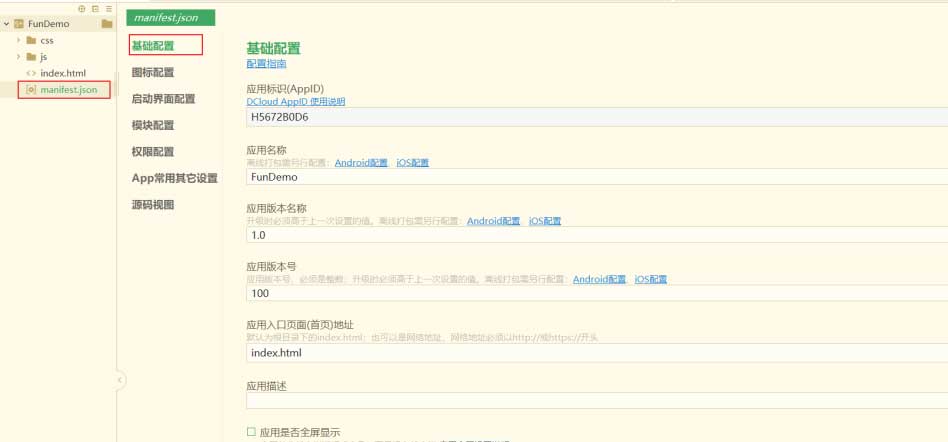Click the 应用入口页面(首页)地址 label
This screenshot has width=948, height=442.
300,325
